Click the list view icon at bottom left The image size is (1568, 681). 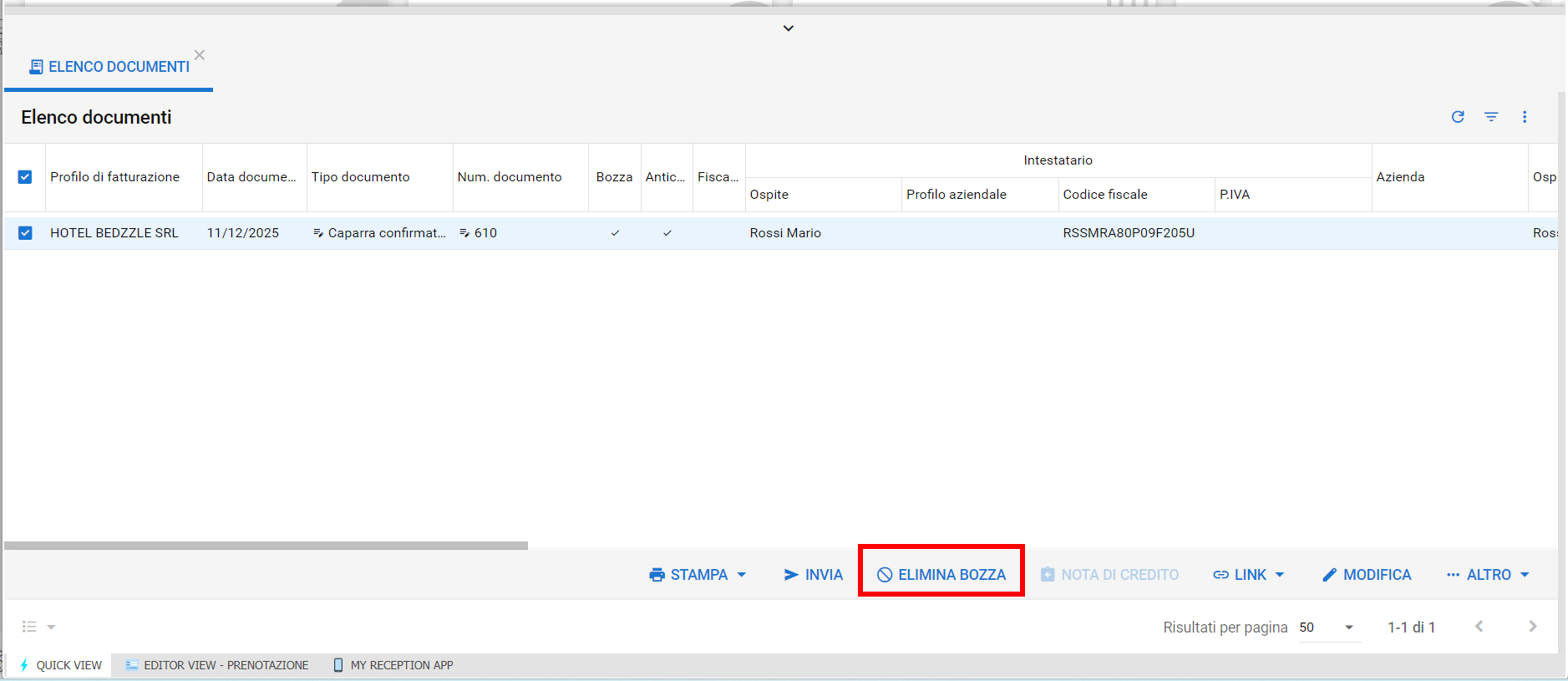30,627
